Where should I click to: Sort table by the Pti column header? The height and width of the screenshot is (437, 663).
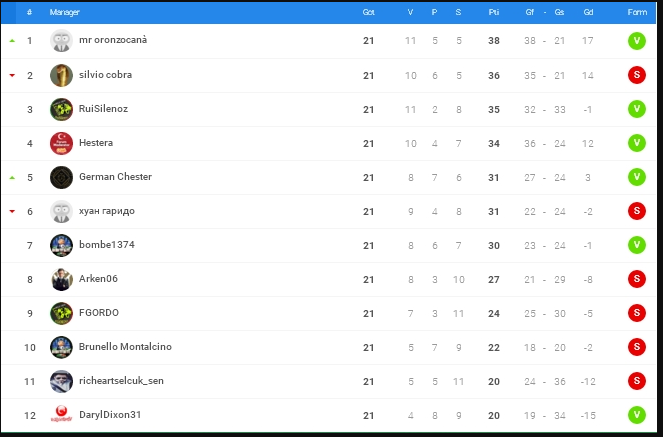coord(494,12)
